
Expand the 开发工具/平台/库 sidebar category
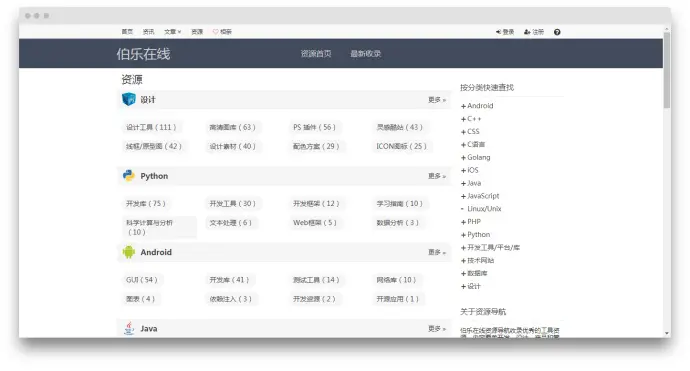(x=490, y=248)
